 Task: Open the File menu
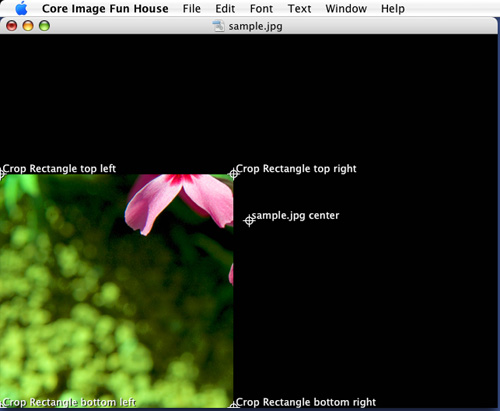coord(192,9)
